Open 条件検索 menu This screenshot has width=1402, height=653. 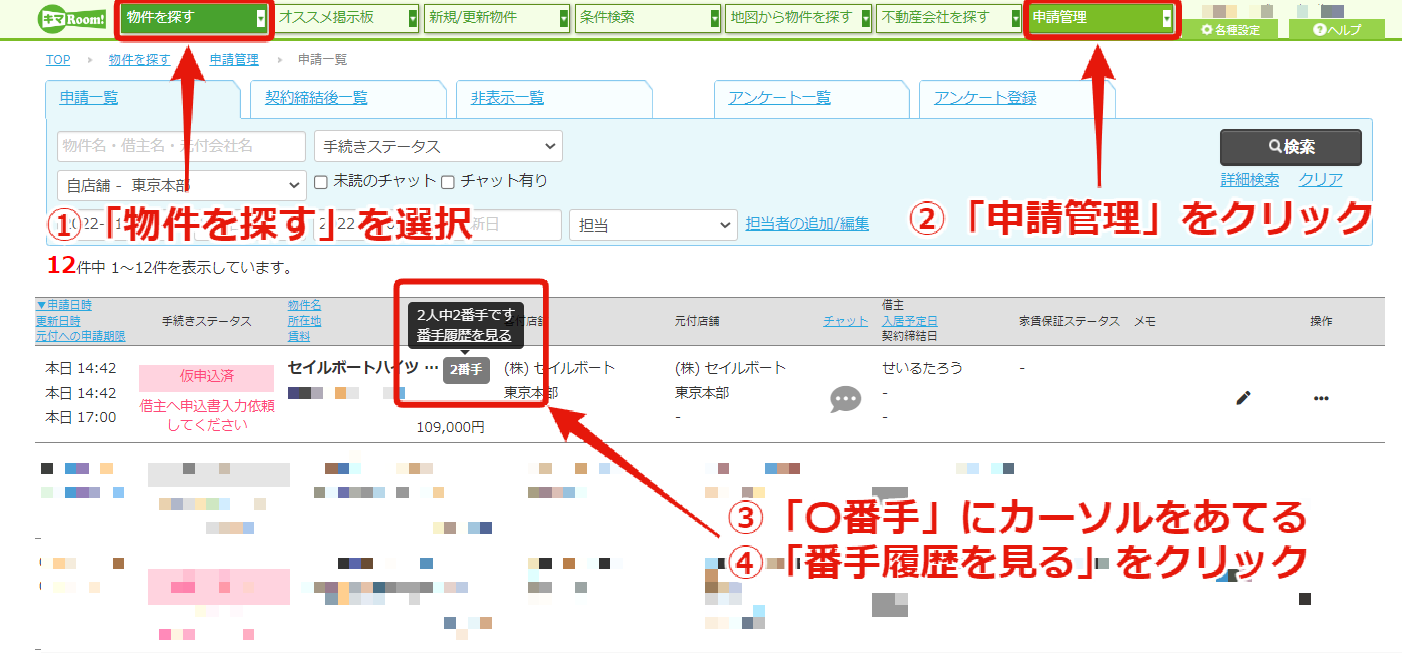click(x=648, y=18)
